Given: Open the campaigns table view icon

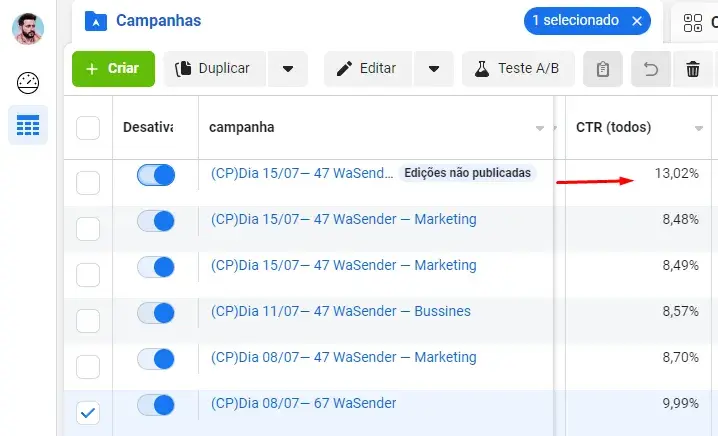Looking at the screenshot, I should [28, 126].
